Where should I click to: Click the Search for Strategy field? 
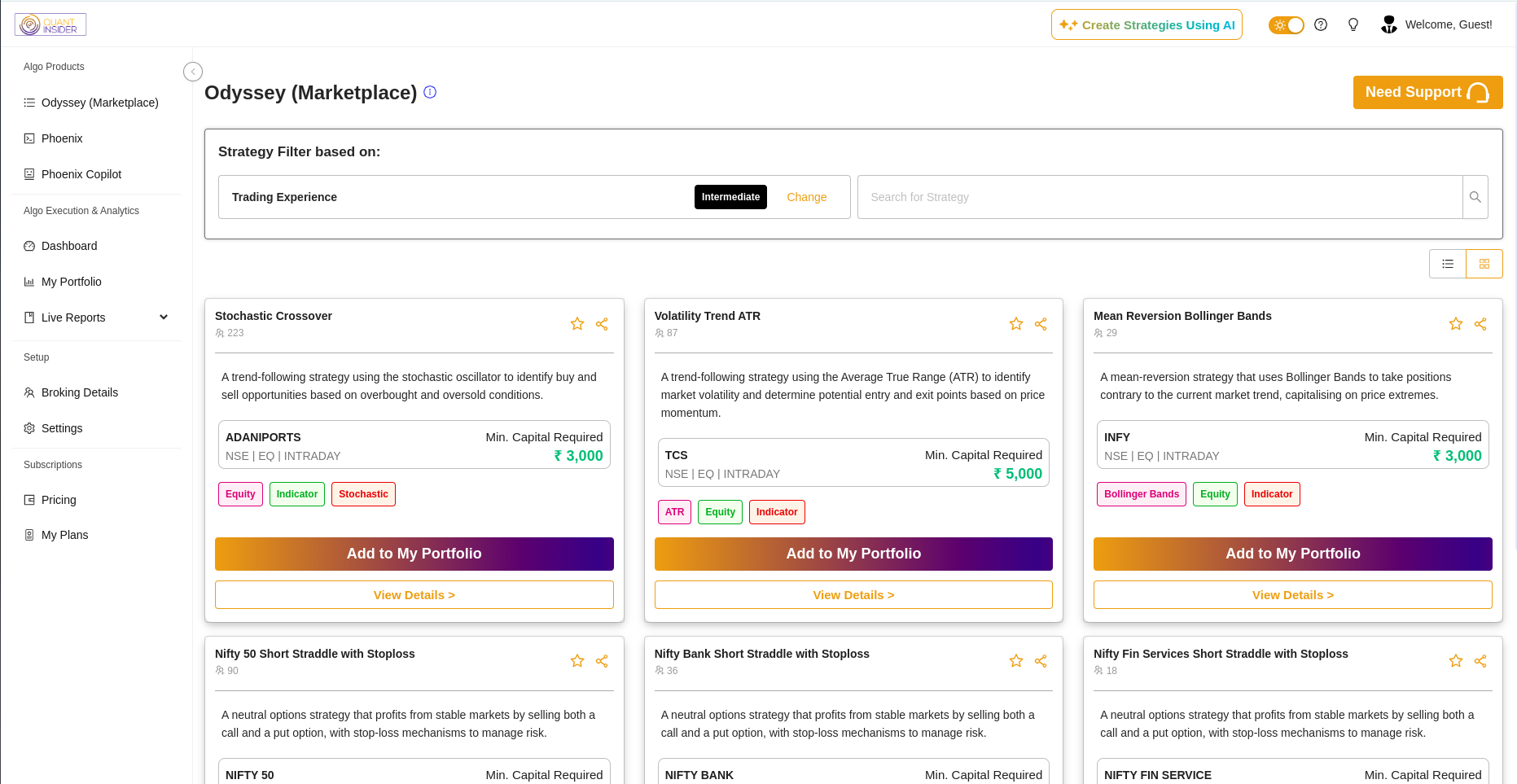[x=1160, y=197]
